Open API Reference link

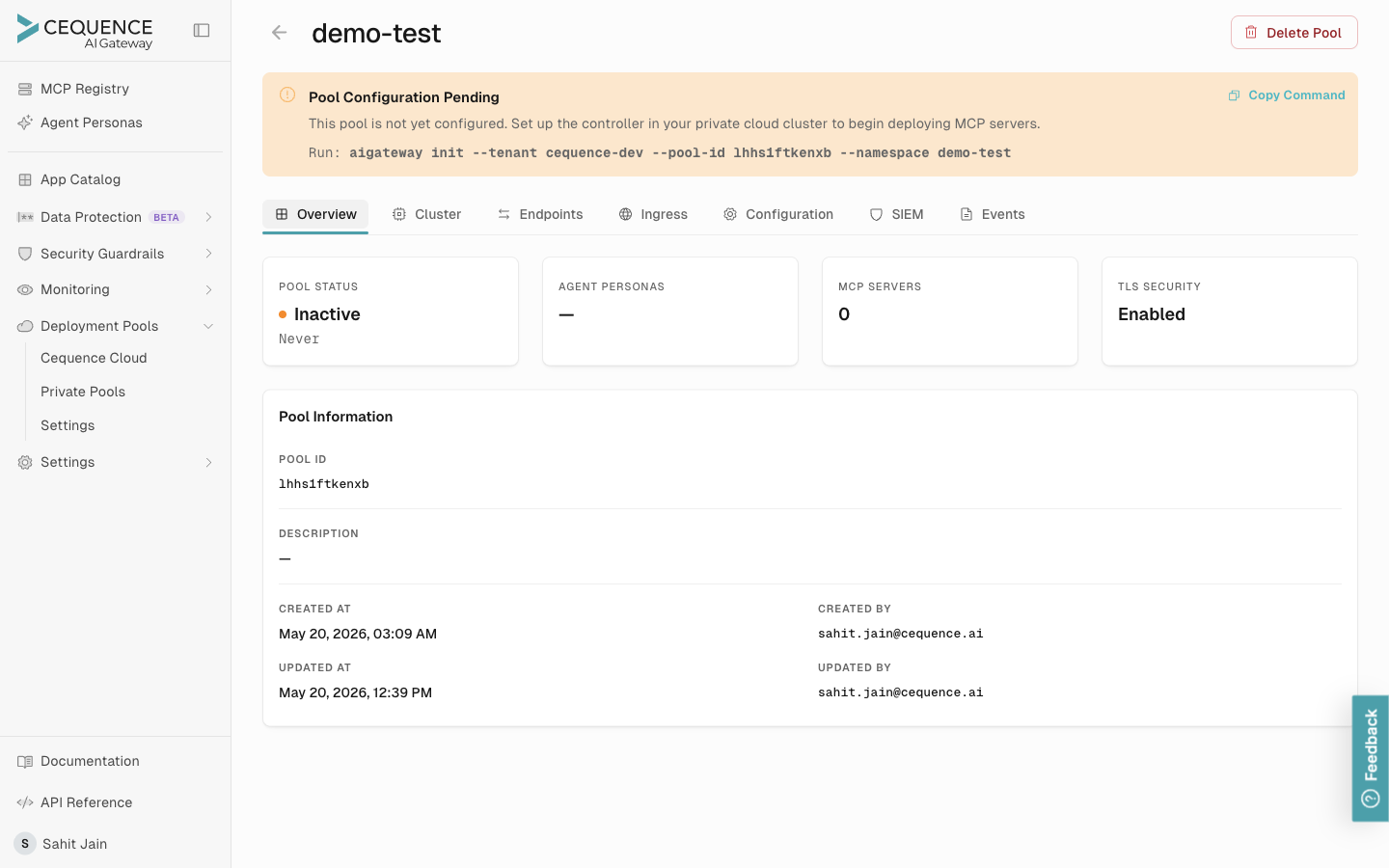click(86, 802)
